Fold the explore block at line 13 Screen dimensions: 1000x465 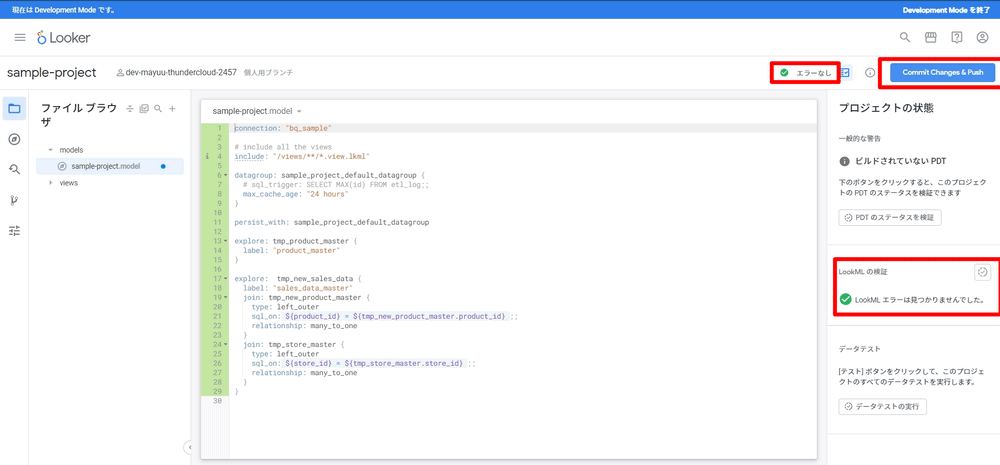(226, 241)
